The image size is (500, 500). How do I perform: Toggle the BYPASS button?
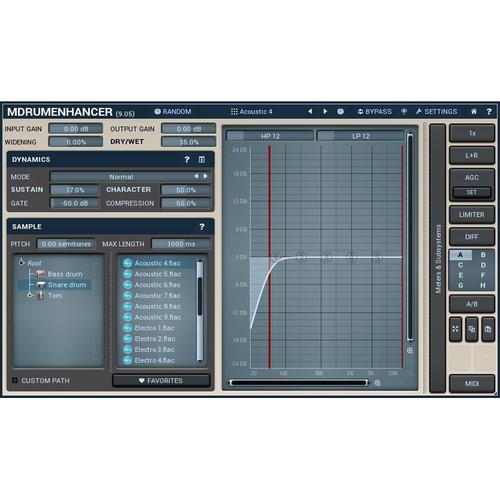(375, 112)
